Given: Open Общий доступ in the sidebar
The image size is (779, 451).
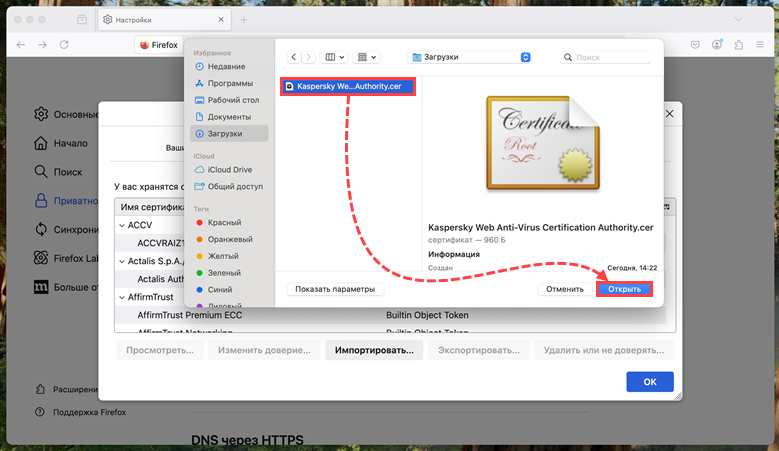Looking at the screenshot, I should (235, 186).
